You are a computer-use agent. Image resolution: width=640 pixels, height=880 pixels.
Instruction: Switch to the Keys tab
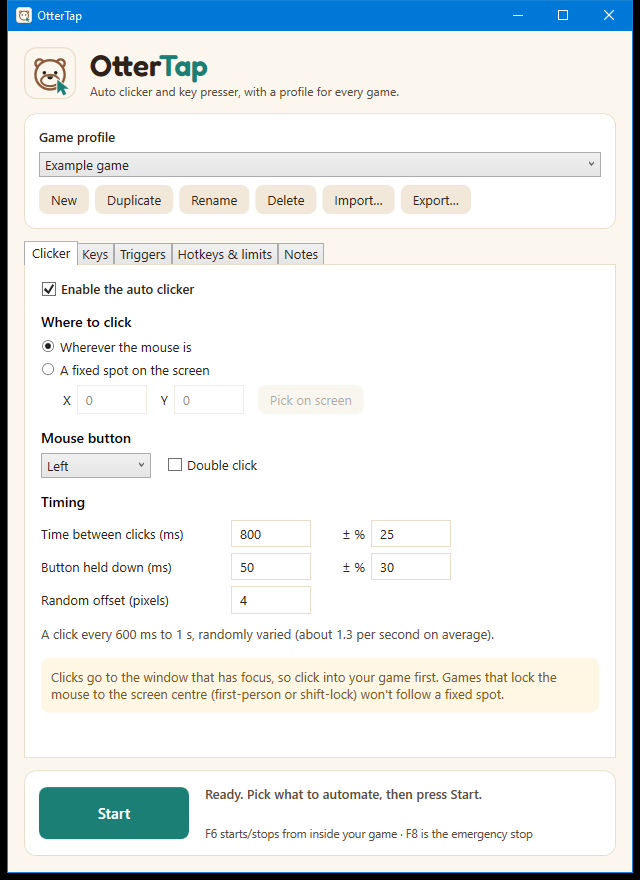95,255
